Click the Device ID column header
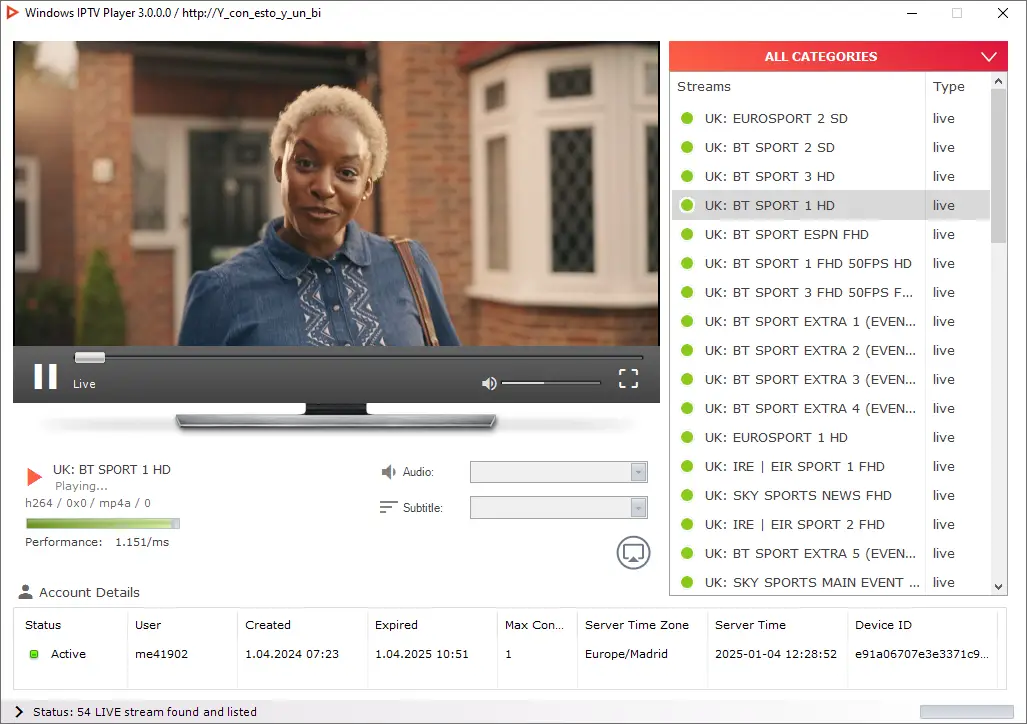1027x724 pixels. pos(883,625)
